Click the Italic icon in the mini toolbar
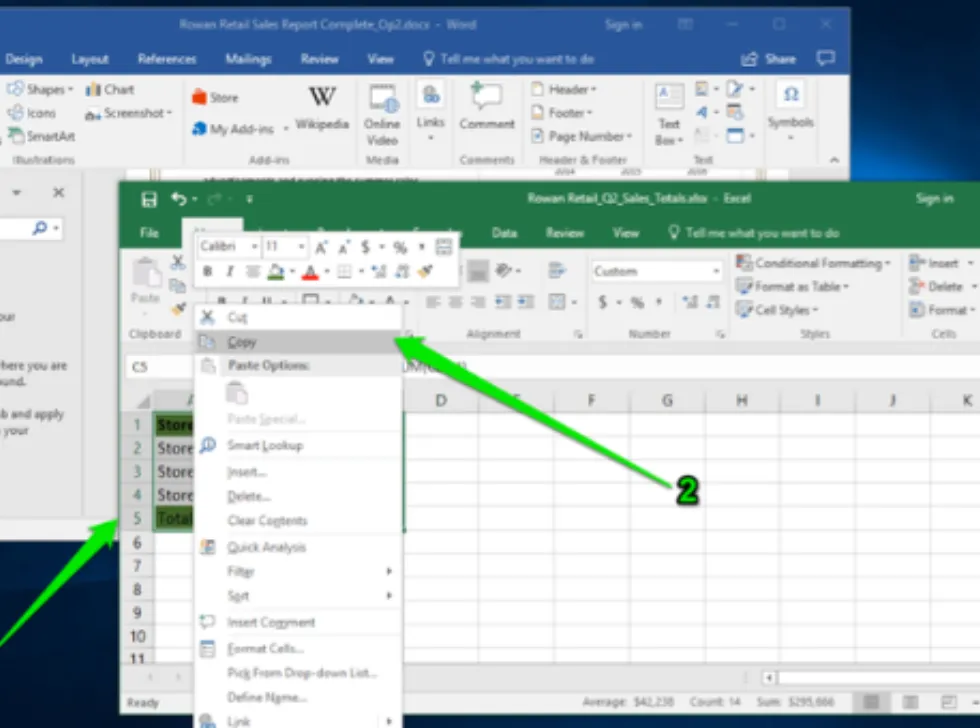The width and height of the screenshot is (980, 728). pos(230,271)
